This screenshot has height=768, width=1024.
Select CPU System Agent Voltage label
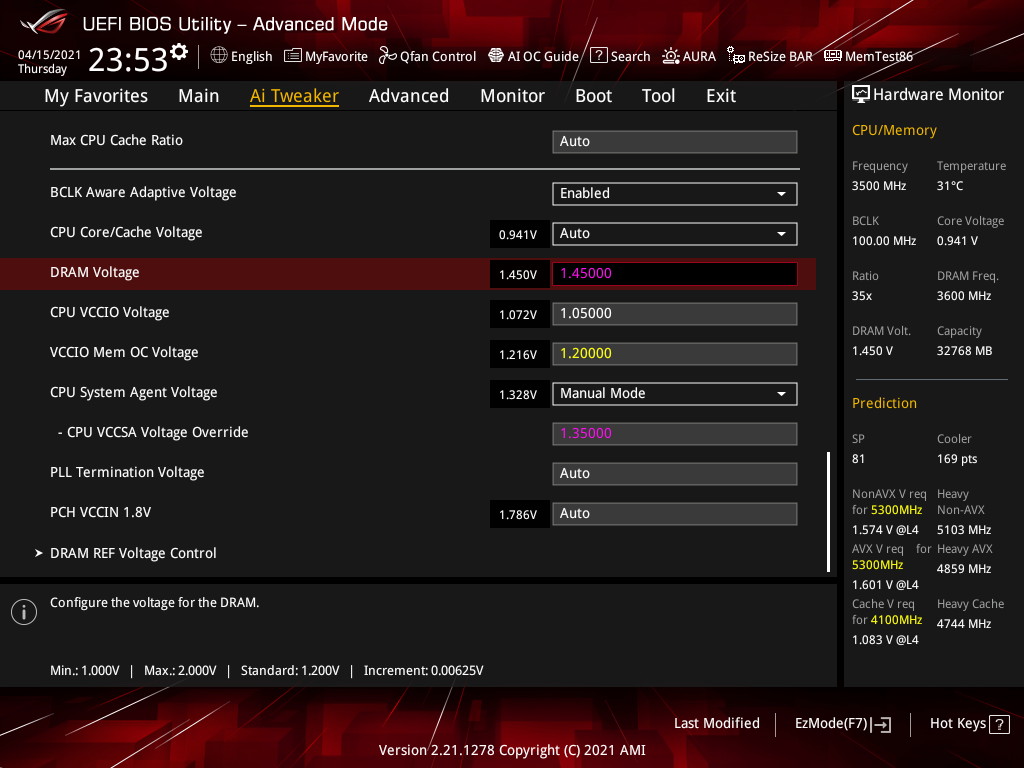tap(134, 392)
